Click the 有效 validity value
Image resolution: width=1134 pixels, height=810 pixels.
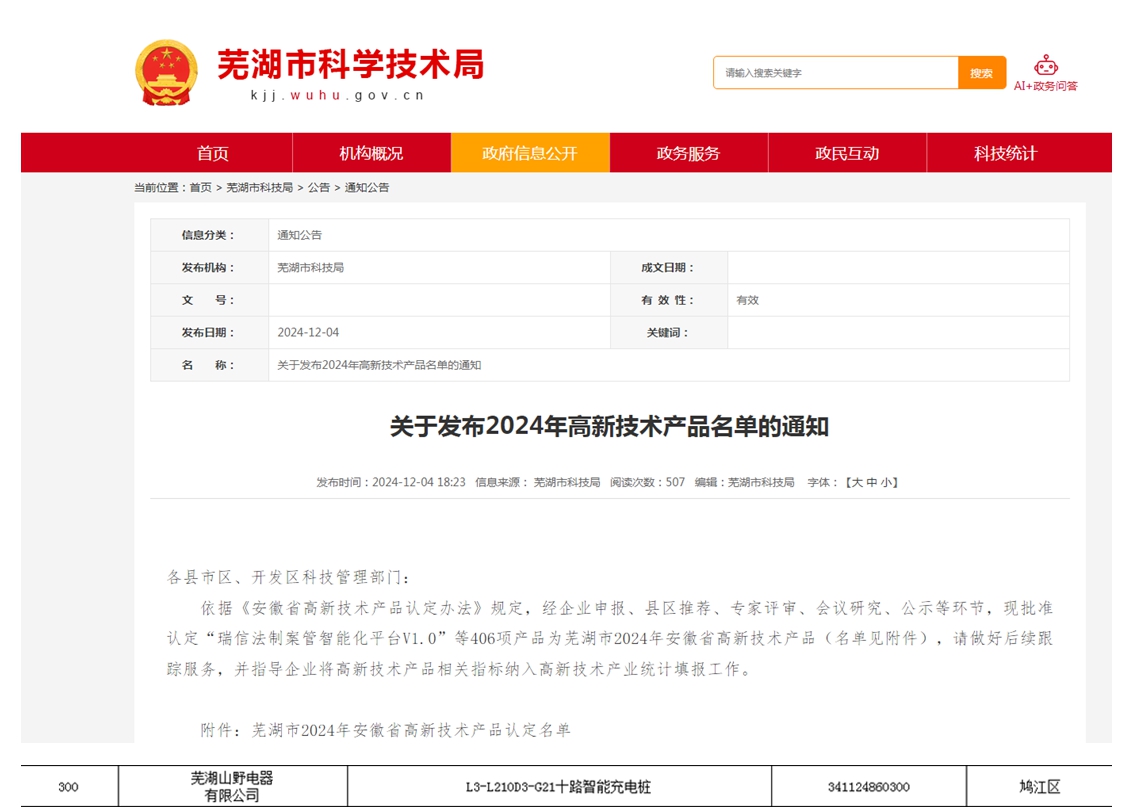748,300
